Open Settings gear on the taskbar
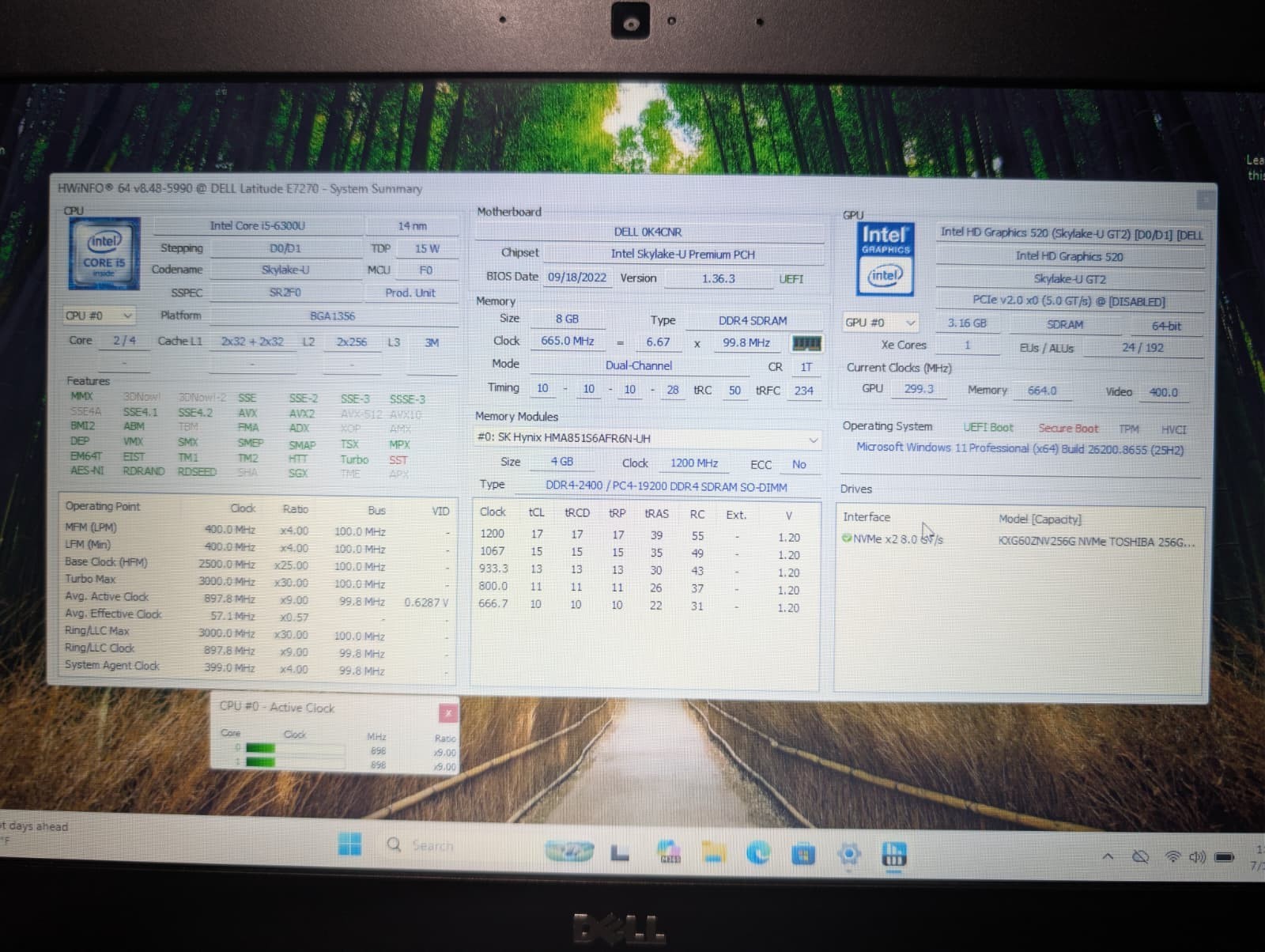Screen dimensions: 1265x952 tap(849, 854)
